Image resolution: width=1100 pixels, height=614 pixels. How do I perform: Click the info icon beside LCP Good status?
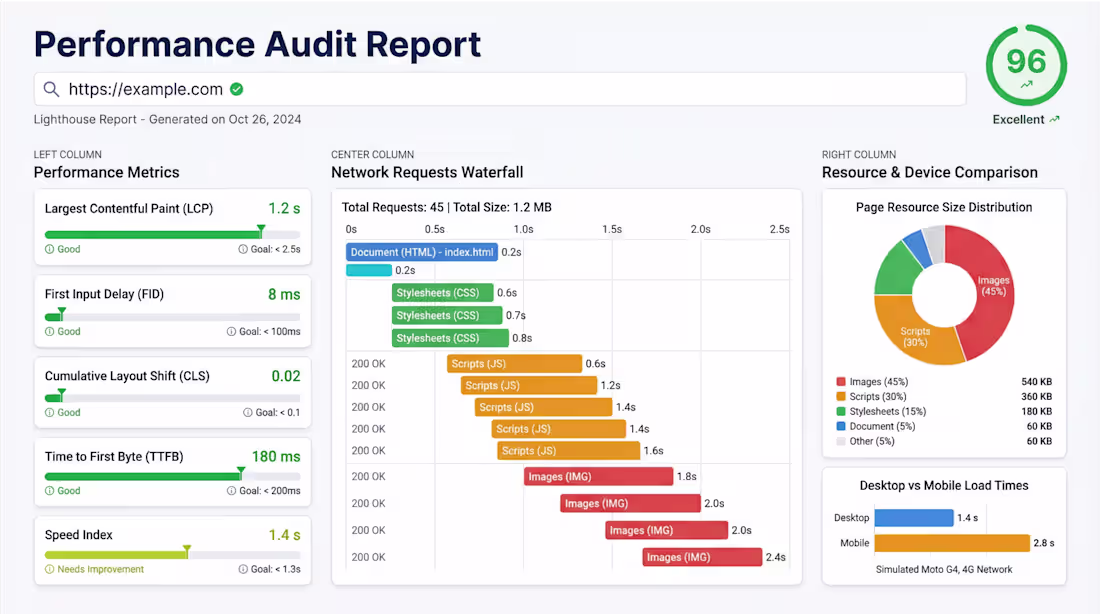(49, 249)
